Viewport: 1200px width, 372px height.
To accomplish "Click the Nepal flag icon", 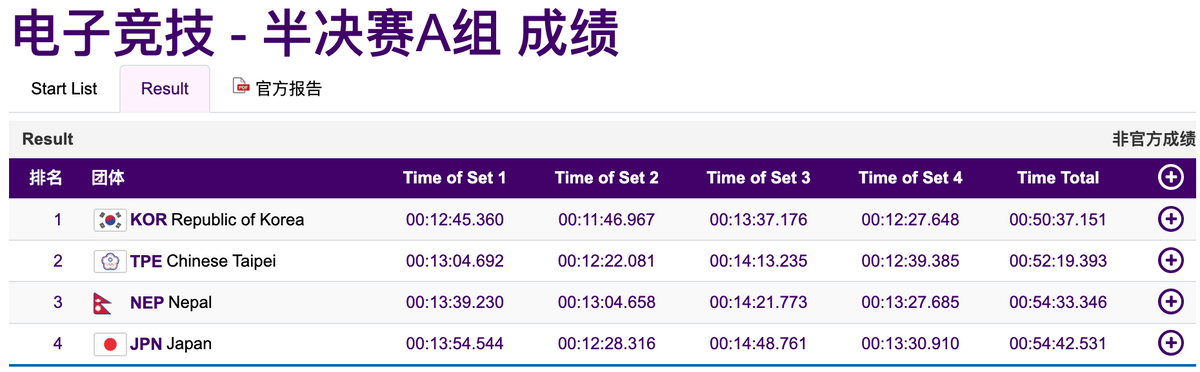I will click(105, 302).
